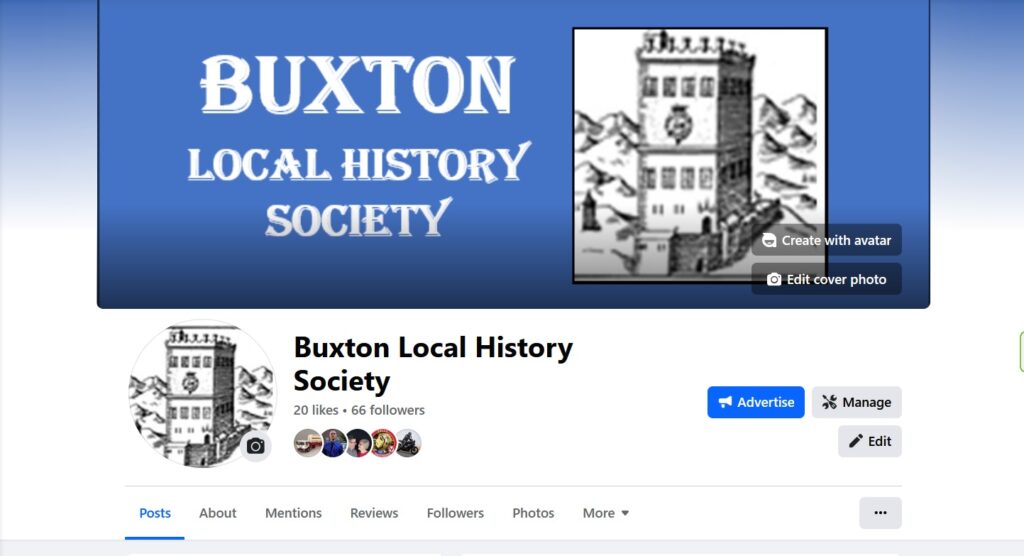
Task: Click the pencil Edit button
Action: click(869, 441)
